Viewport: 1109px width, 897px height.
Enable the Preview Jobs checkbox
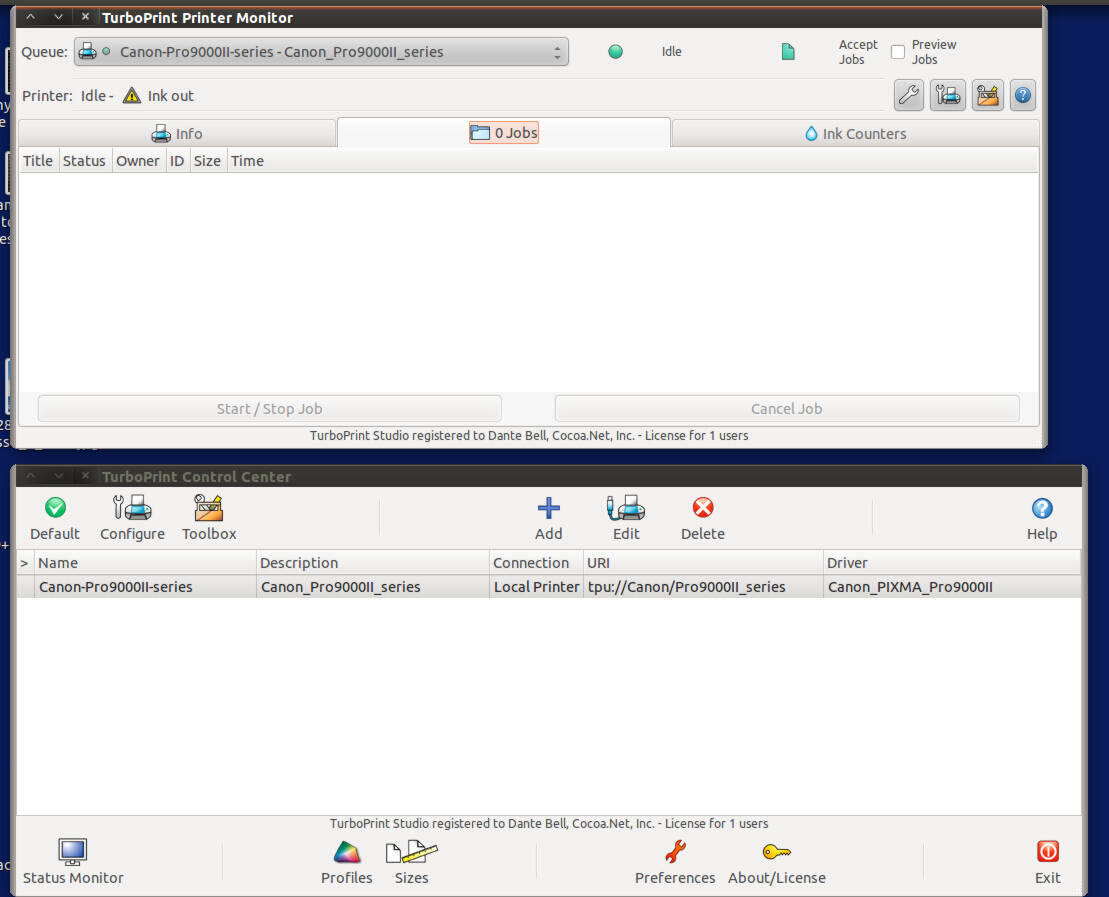[898, 52]
